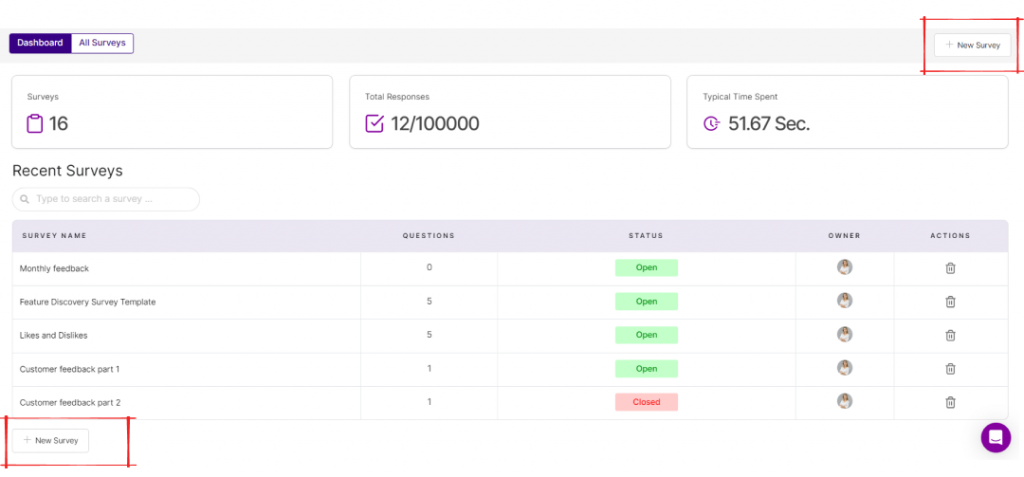Switch to the All Surveys tab
Screen dimensions: 1024x477
pos(102,43)
